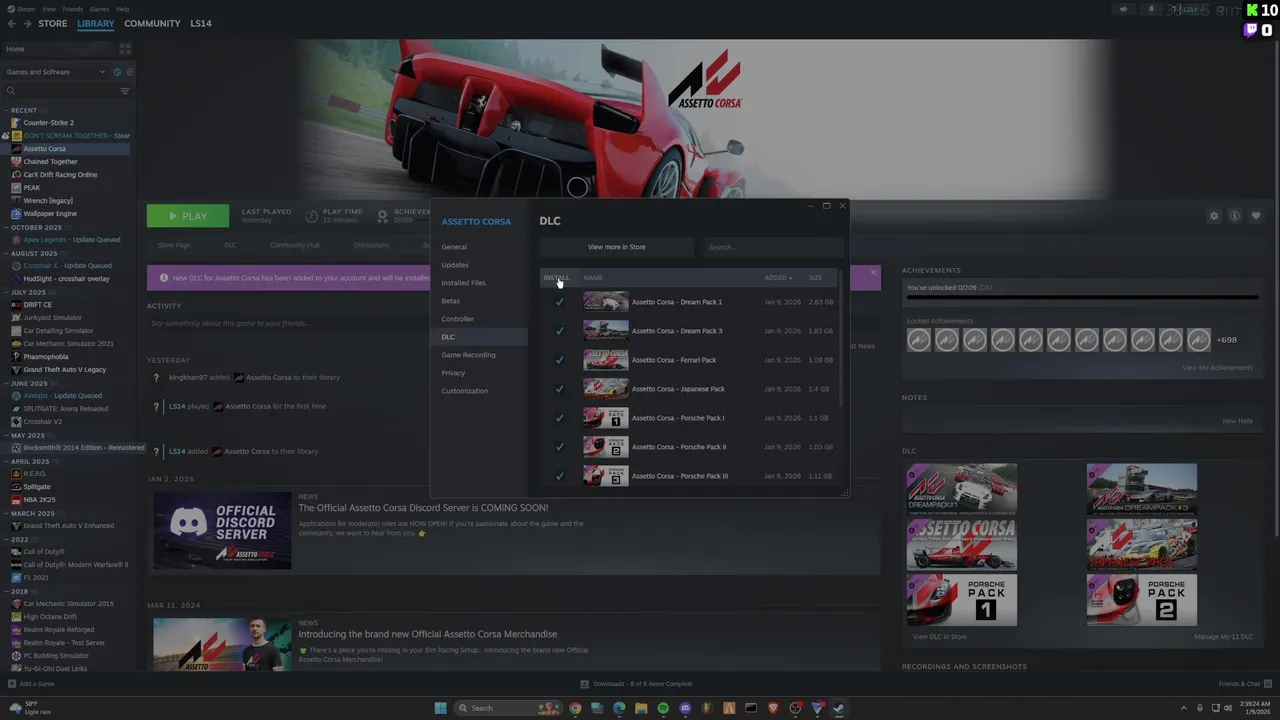
Task: Click View more in Store button
Action: pos(616,247)
